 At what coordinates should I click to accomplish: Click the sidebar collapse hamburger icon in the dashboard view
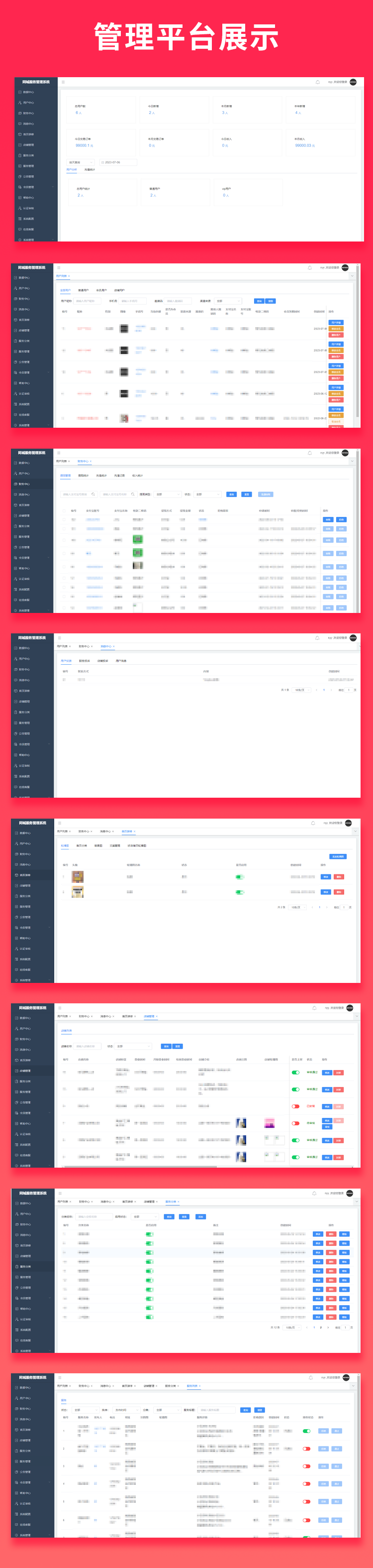click(x=63, y=82)
